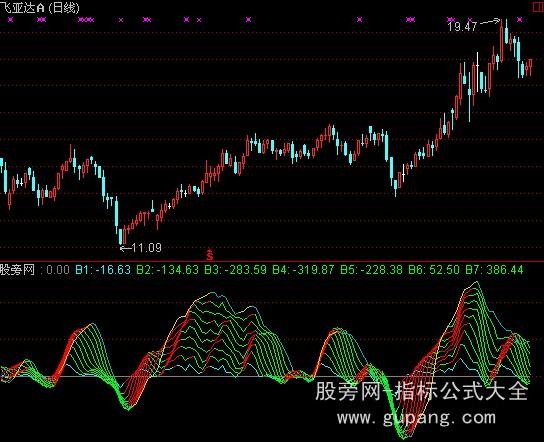The height and width of the screenshot is (442, 544).
Task: Select the B4: -319.87 indicator value
Action: click(x=303, y=270)
